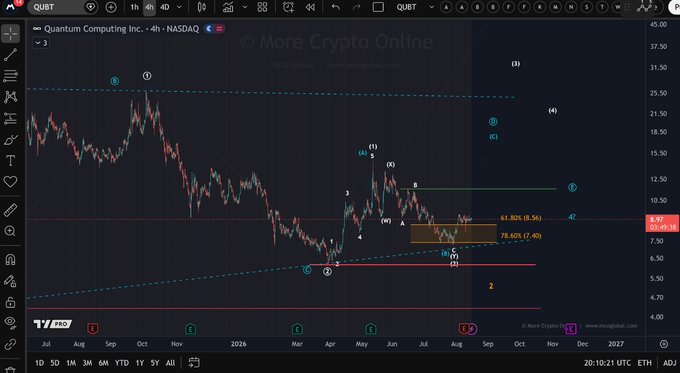Viewport: 680px width, 373px height.
Task: Toggle ADJ dividend adjustment
Action: point(670,363)
